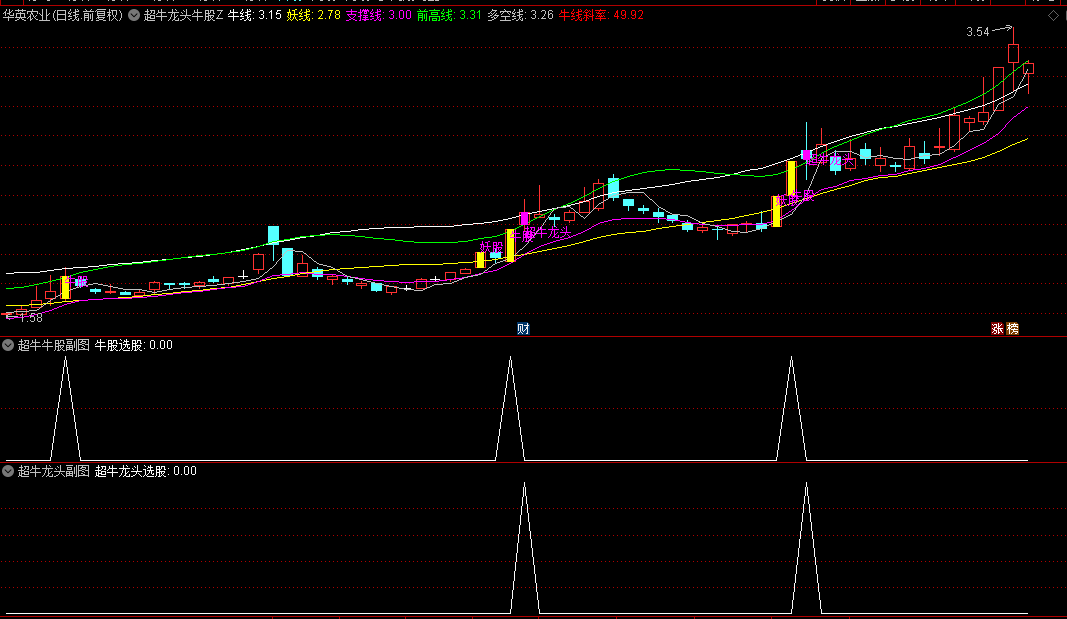The image size is (1067, 619).
Task: Click the 财 finance marker icon
Action: 523,329
